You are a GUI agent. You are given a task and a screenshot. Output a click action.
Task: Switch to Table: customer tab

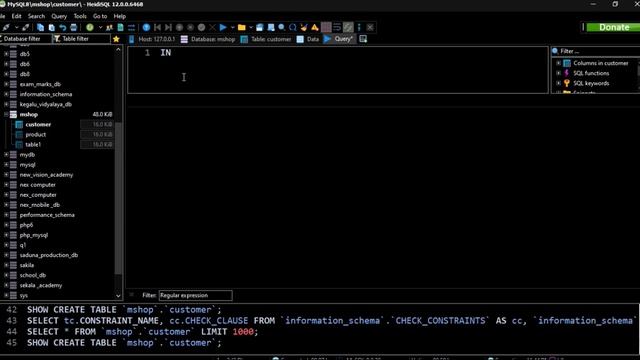tap(266, 39)
